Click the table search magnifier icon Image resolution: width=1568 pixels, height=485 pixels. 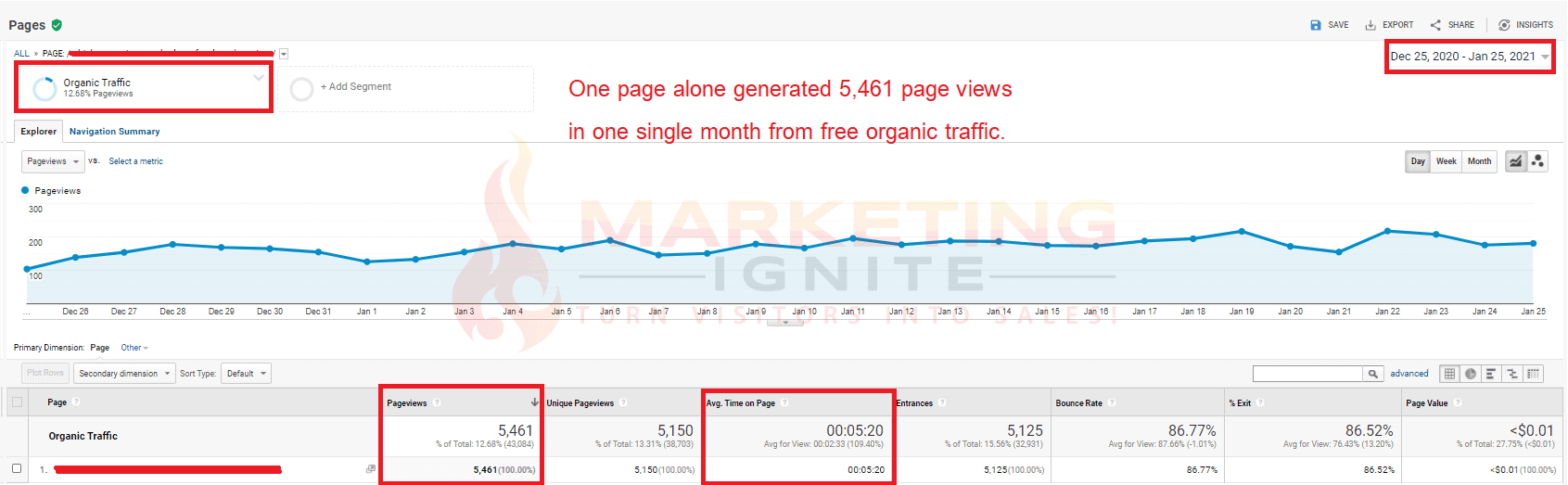[1372, 374]
